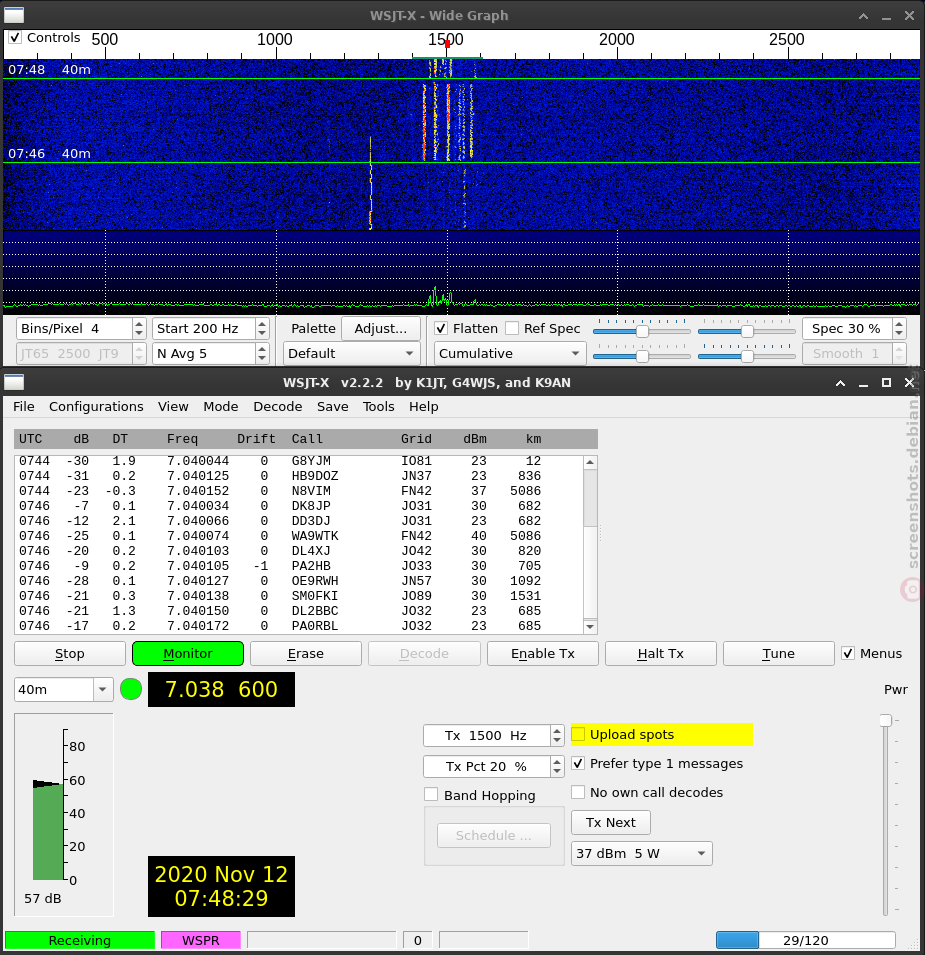Click the green receive status indicator circle

(x=131, y=689)
